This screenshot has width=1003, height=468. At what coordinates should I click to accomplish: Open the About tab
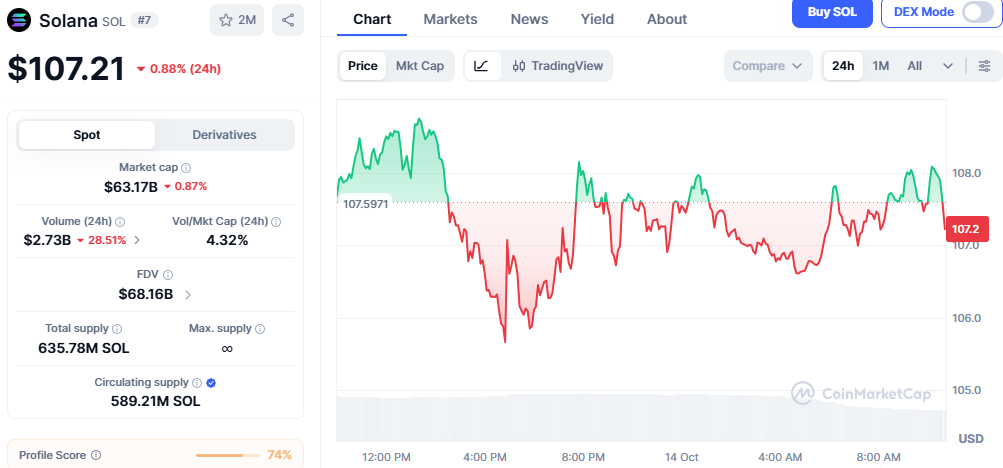pos(667,19)
